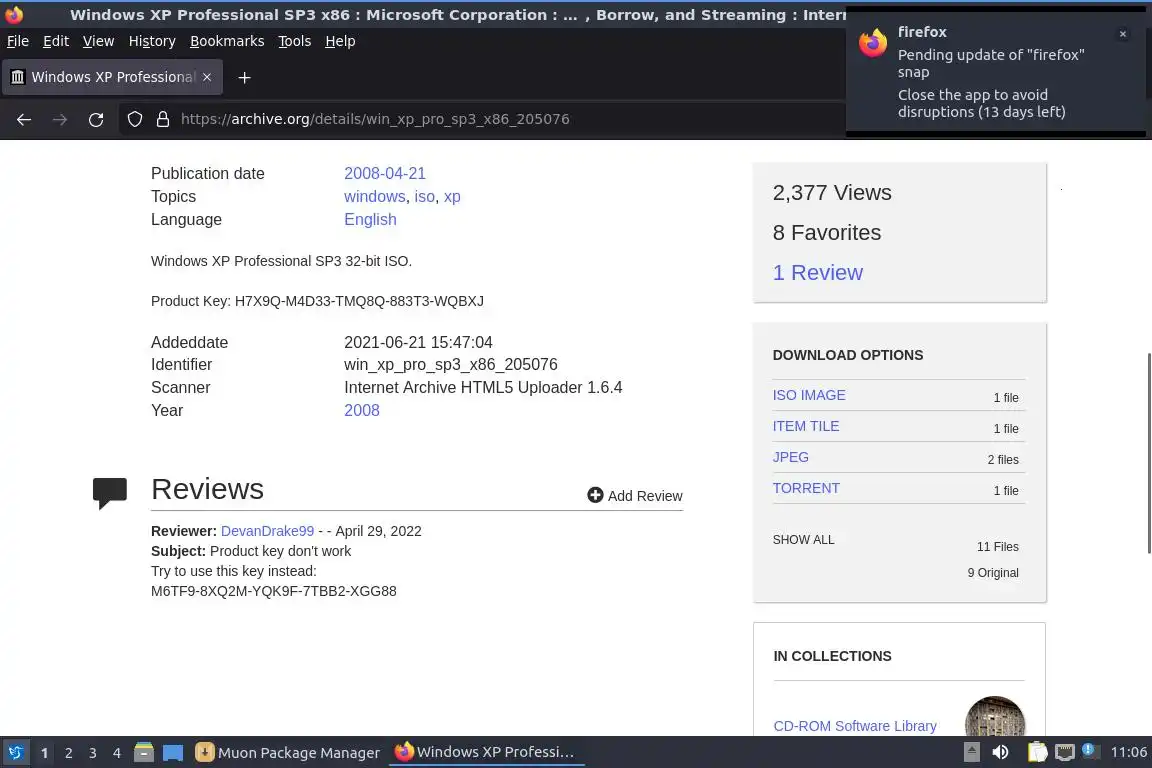Open the History menu
1152x768 pixels.
[152, 41]
